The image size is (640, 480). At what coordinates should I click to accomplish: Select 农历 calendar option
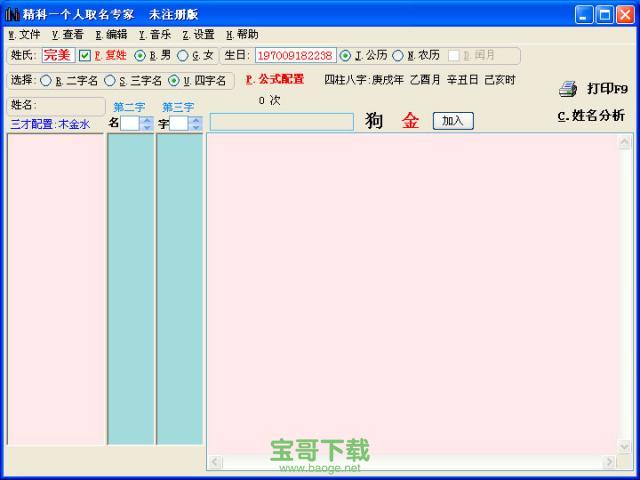coord(398,56)
